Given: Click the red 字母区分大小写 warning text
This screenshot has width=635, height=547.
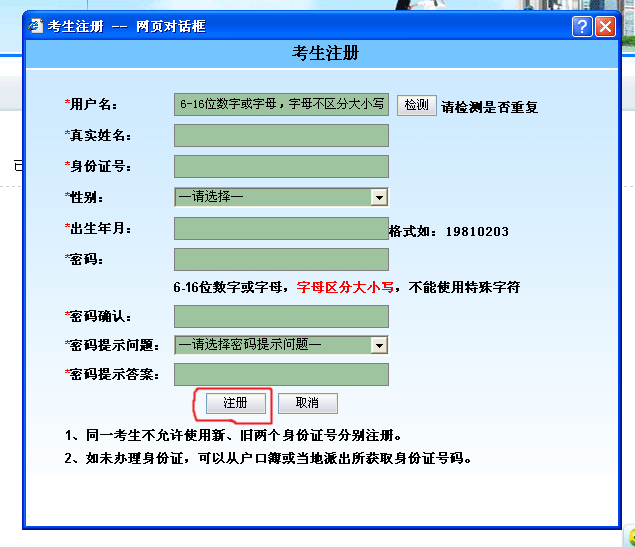Looking at the screenshot, I should (x=345, y=287).
